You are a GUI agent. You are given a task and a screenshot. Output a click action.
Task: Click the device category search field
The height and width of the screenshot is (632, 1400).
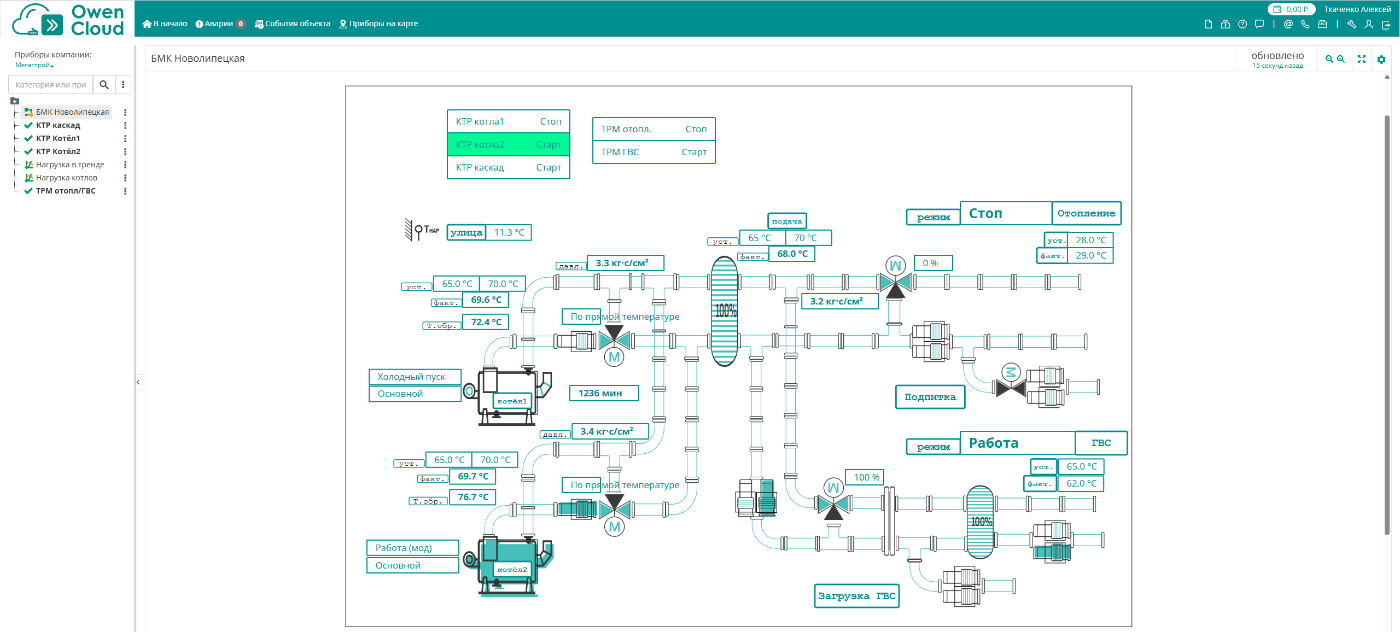[x=50, y=85]
